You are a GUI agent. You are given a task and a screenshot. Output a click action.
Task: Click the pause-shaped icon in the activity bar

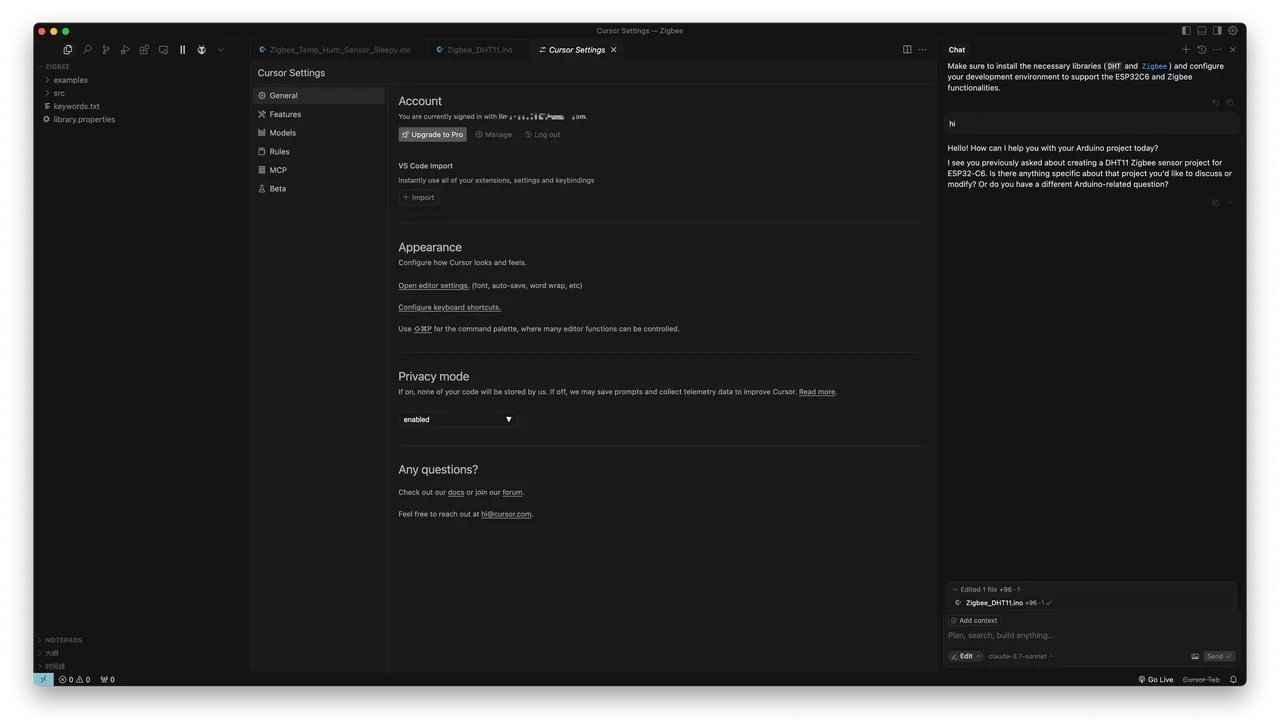pyautogui.click(x=182, y=49)
